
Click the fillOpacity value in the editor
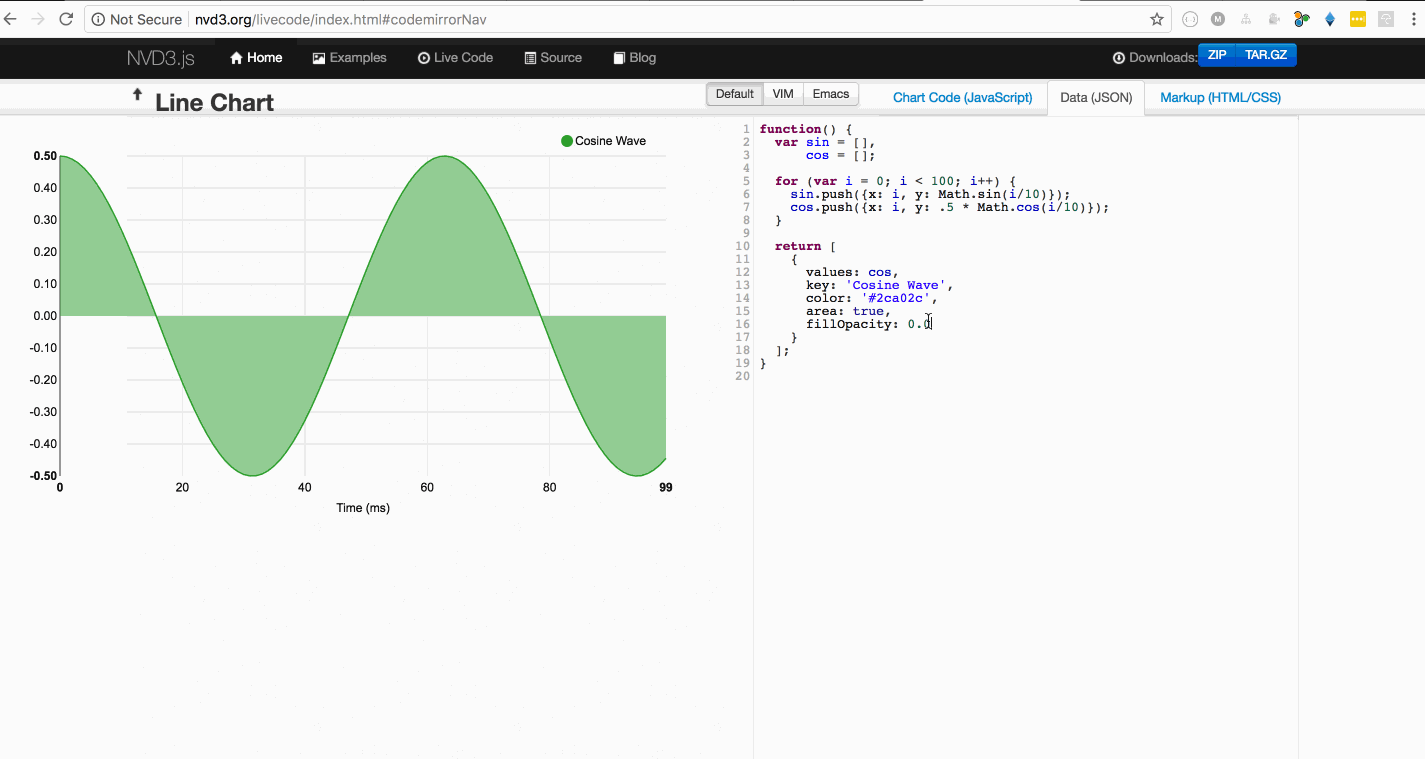click(919, 324)
